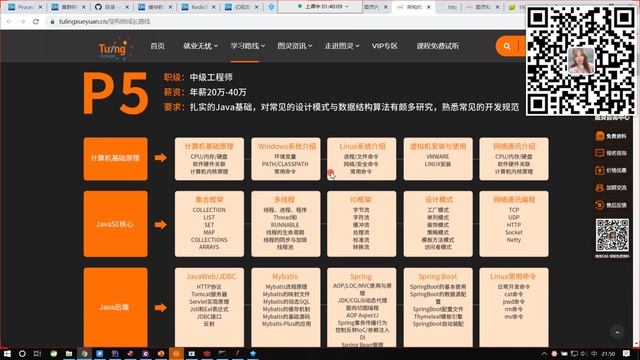Switch to the GitHub browser tab
Image resolution: width=640 pixels, height=360 pixels.
tap(111, 7)
